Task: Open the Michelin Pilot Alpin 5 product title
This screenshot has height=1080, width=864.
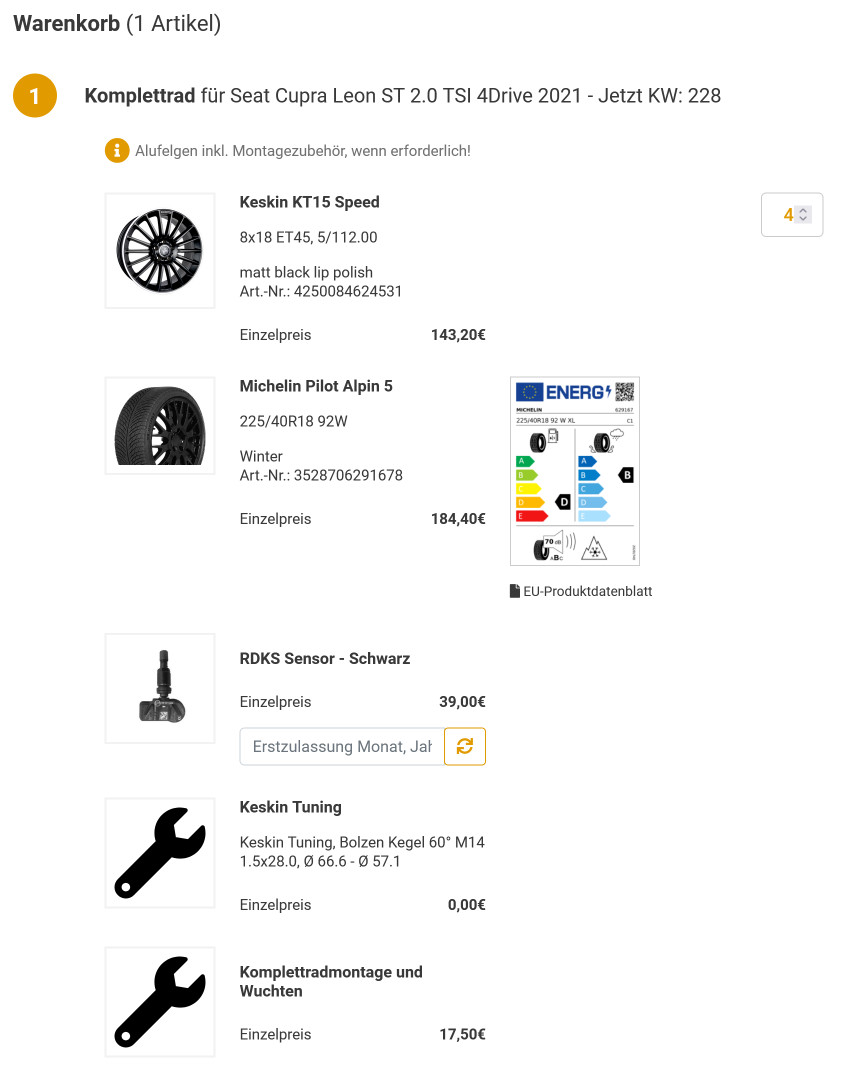Action: coord(316,386)
